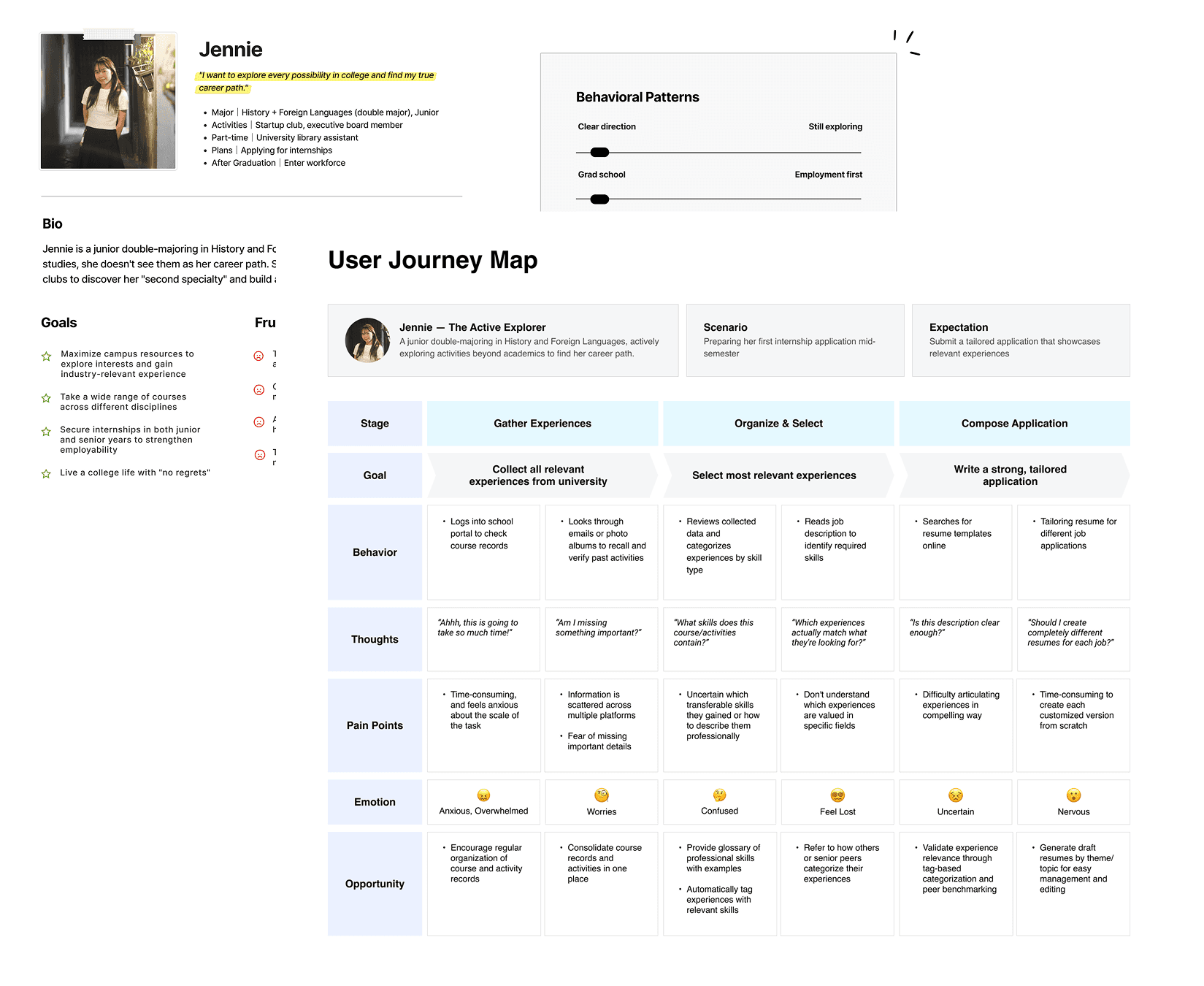Image resolution: width=1204 pixels, height=986 pixels.
Task: Select 'Looks through emails or photo albums' cell
Action: click(602, 552)
